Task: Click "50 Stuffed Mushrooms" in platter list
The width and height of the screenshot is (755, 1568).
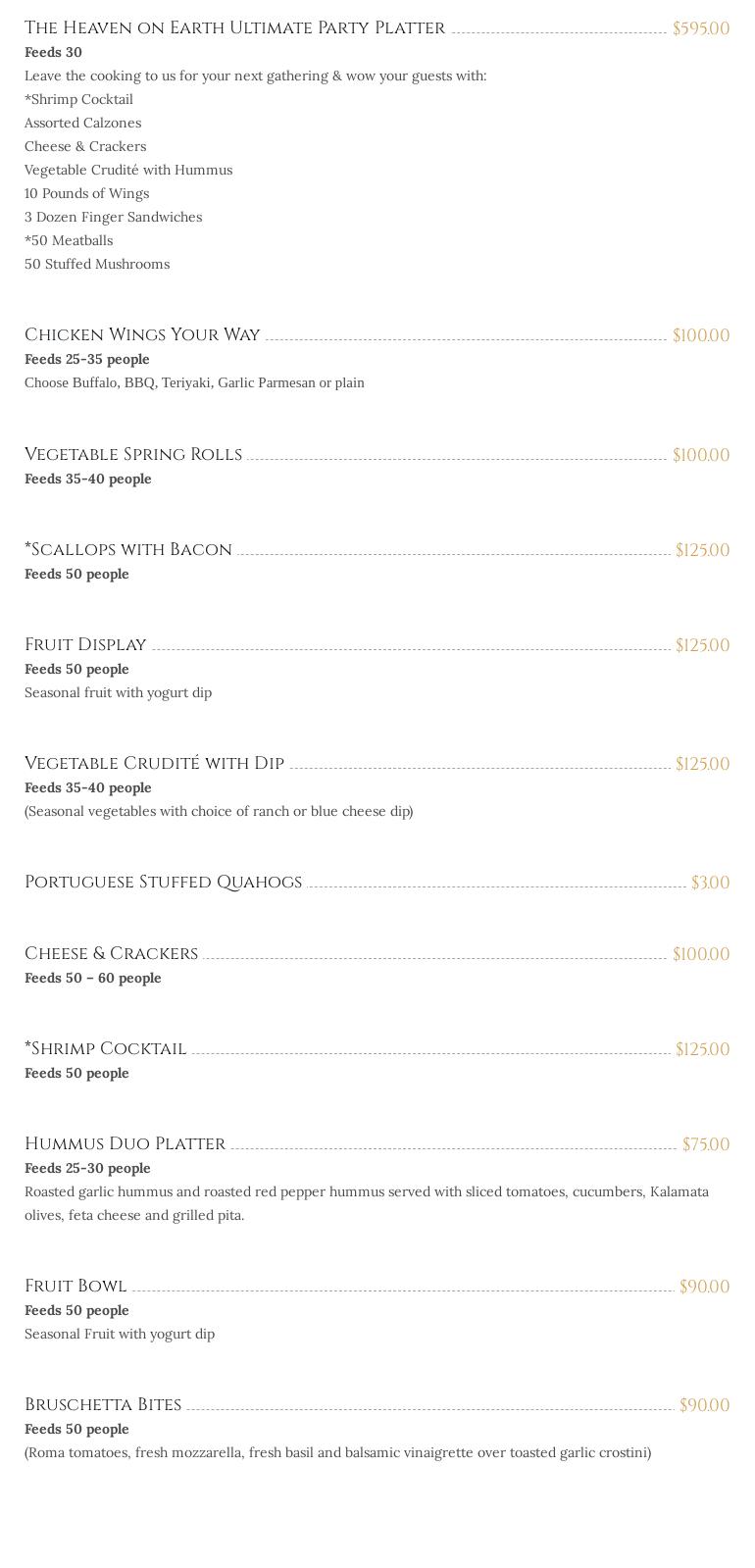Action: pos(97,264)
